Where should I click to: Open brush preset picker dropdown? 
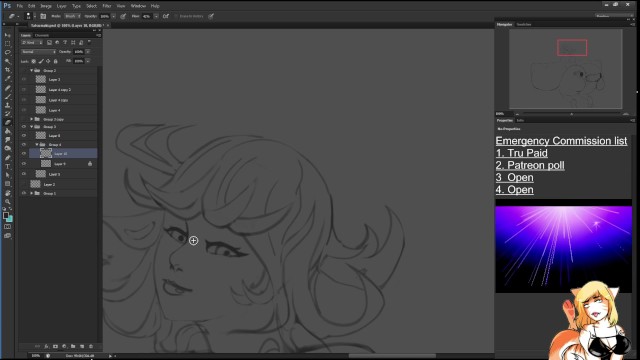click(x=35, y=16)
